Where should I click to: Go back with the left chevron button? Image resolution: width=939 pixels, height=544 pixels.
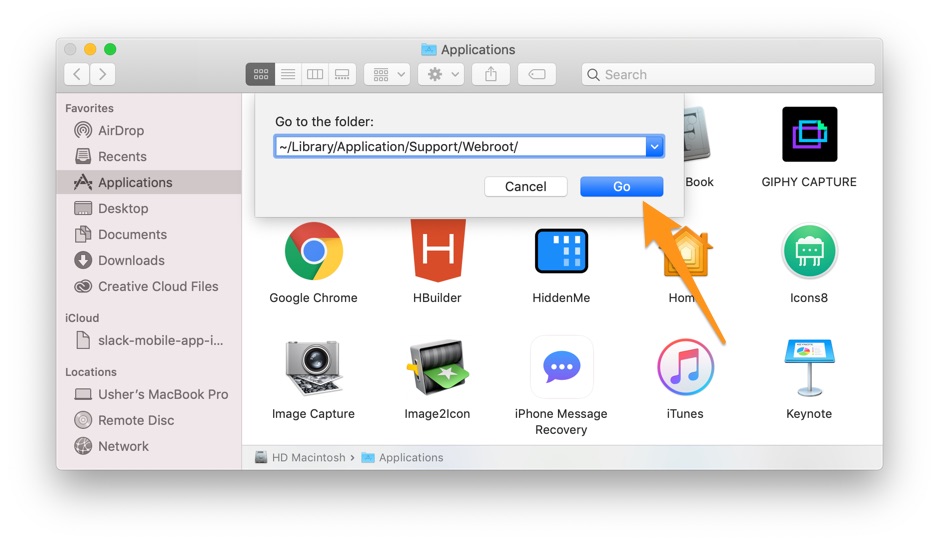point(77,74)
